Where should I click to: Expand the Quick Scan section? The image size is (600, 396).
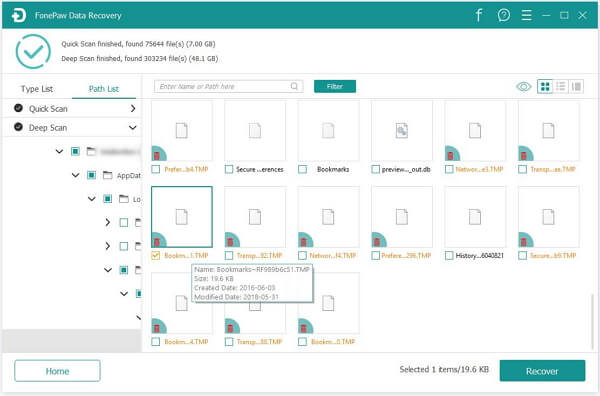pyautogui.click(x=133, y=108)
